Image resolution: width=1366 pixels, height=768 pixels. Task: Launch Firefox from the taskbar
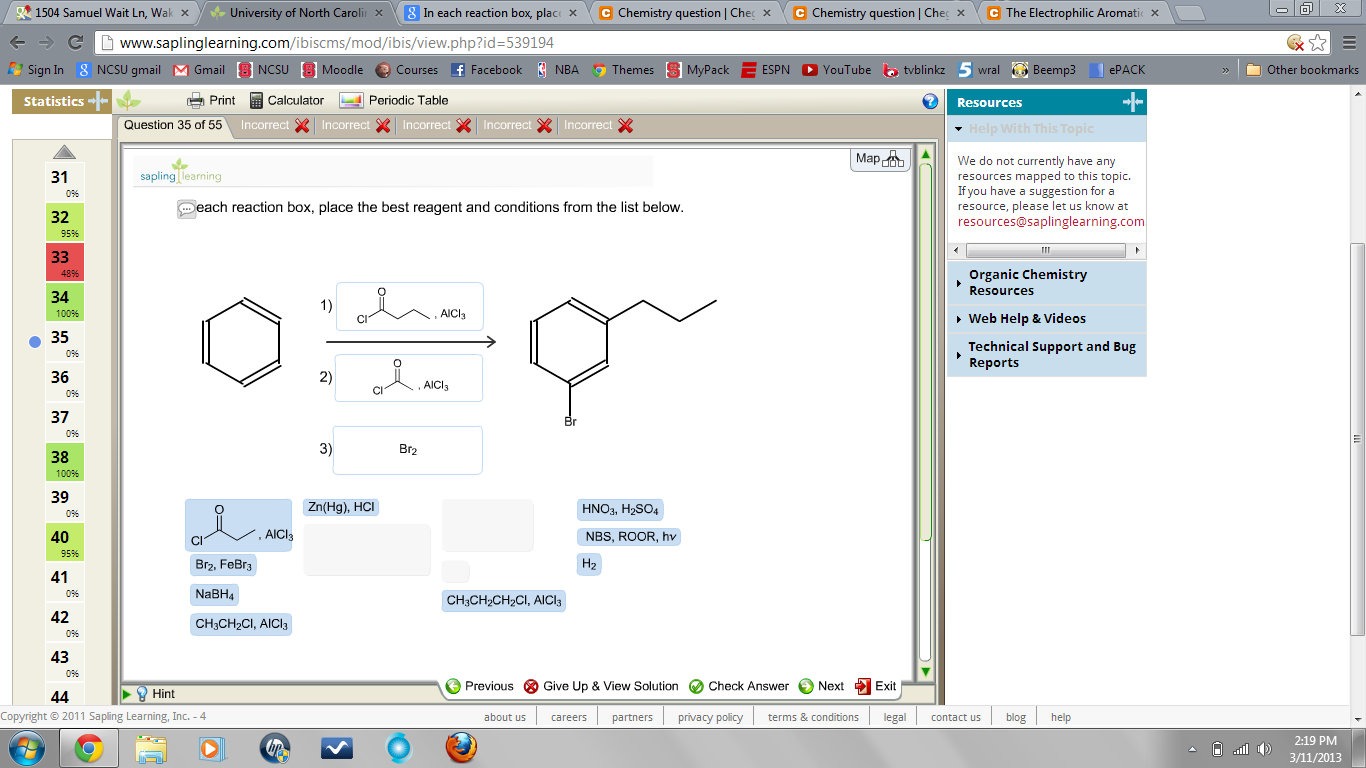point(459,748)
